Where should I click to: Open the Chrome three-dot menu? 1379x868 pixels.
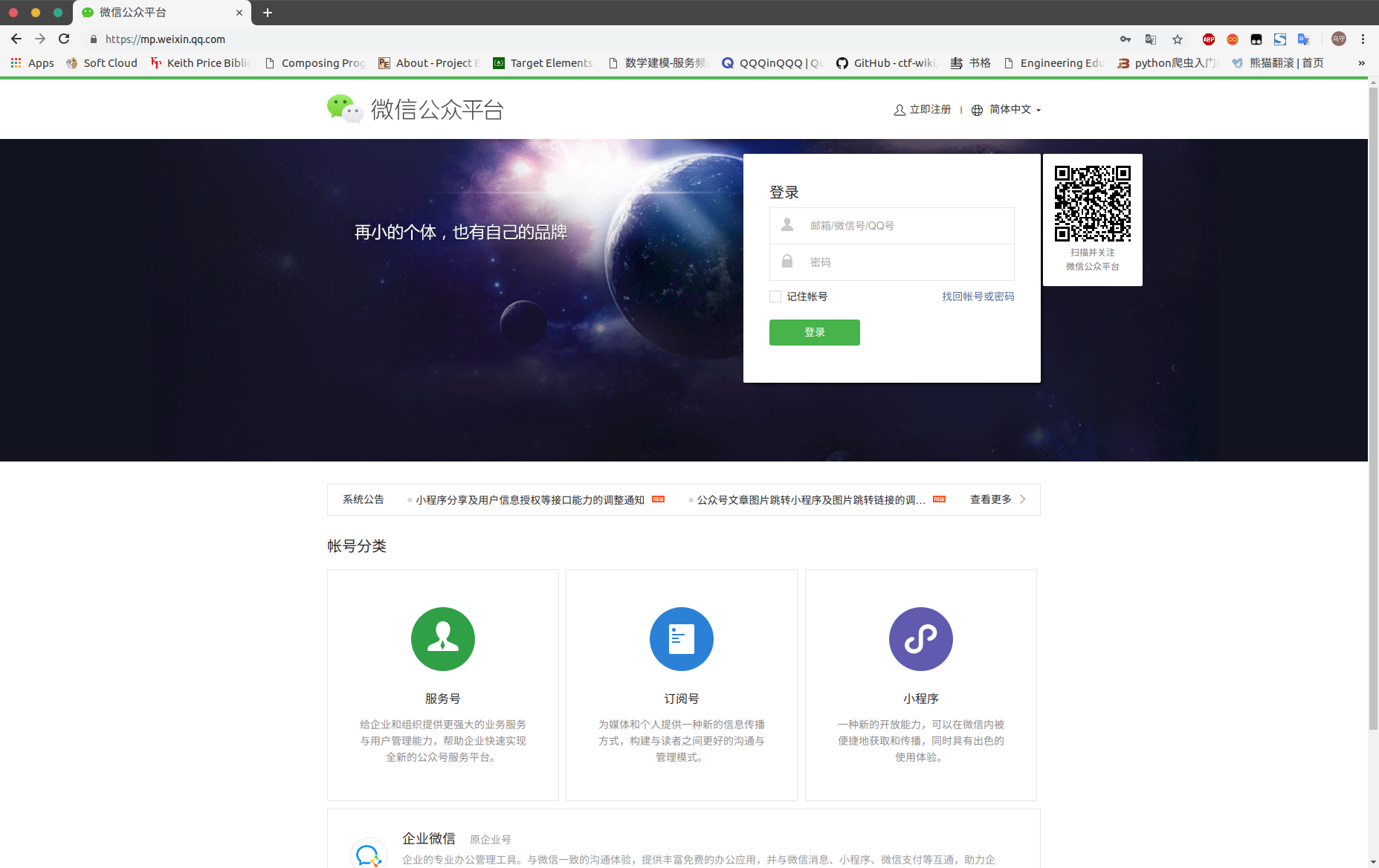tap(1363, 39)
